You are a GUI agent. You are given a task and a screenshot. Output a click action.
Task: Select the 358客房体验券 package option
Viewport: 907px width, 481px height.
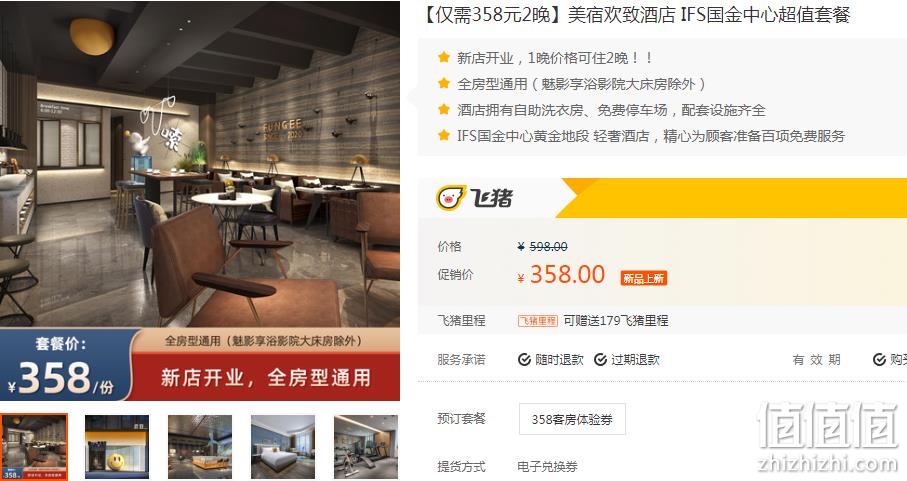572,419
